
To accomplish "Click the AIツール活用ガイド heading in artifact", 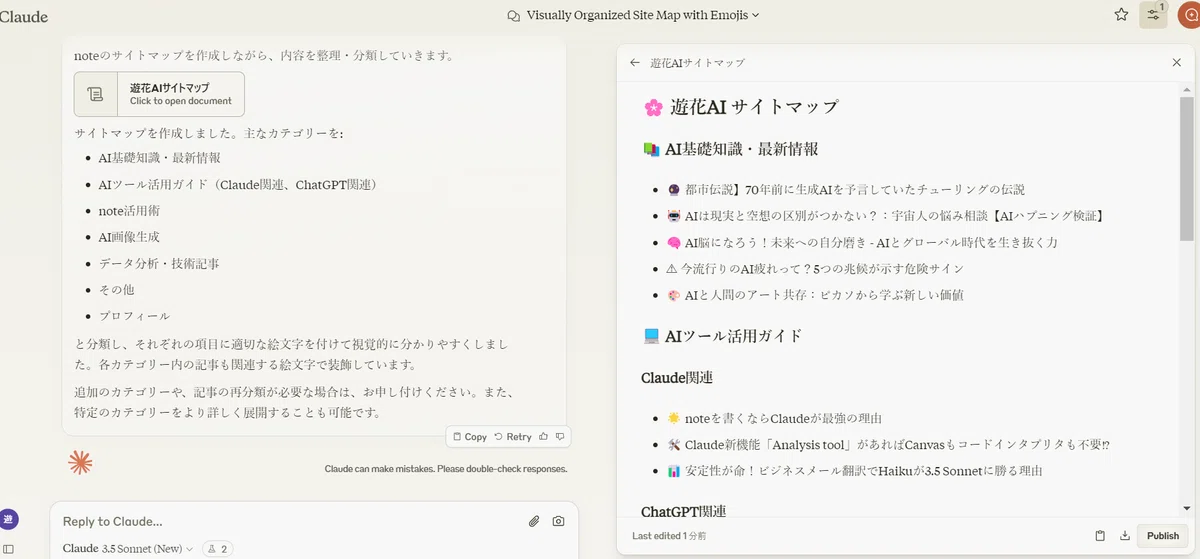I will [734, 335].
